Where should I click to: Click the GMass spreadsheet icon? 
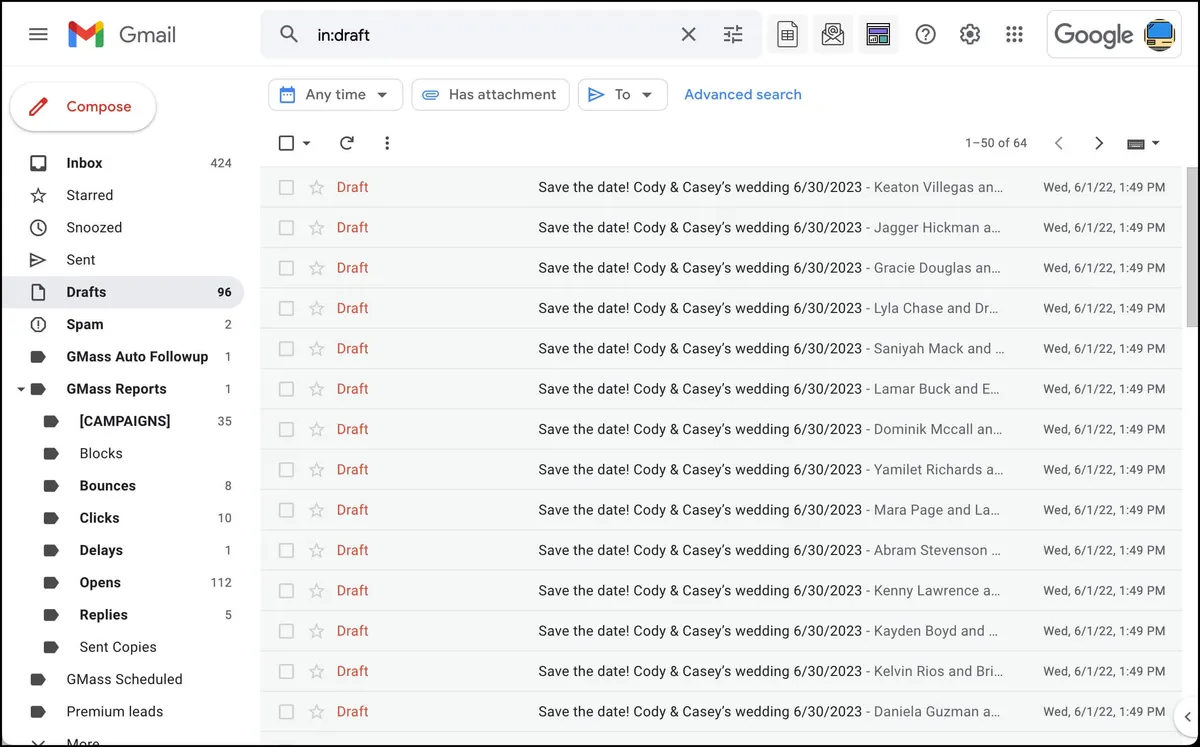[788, 35]
